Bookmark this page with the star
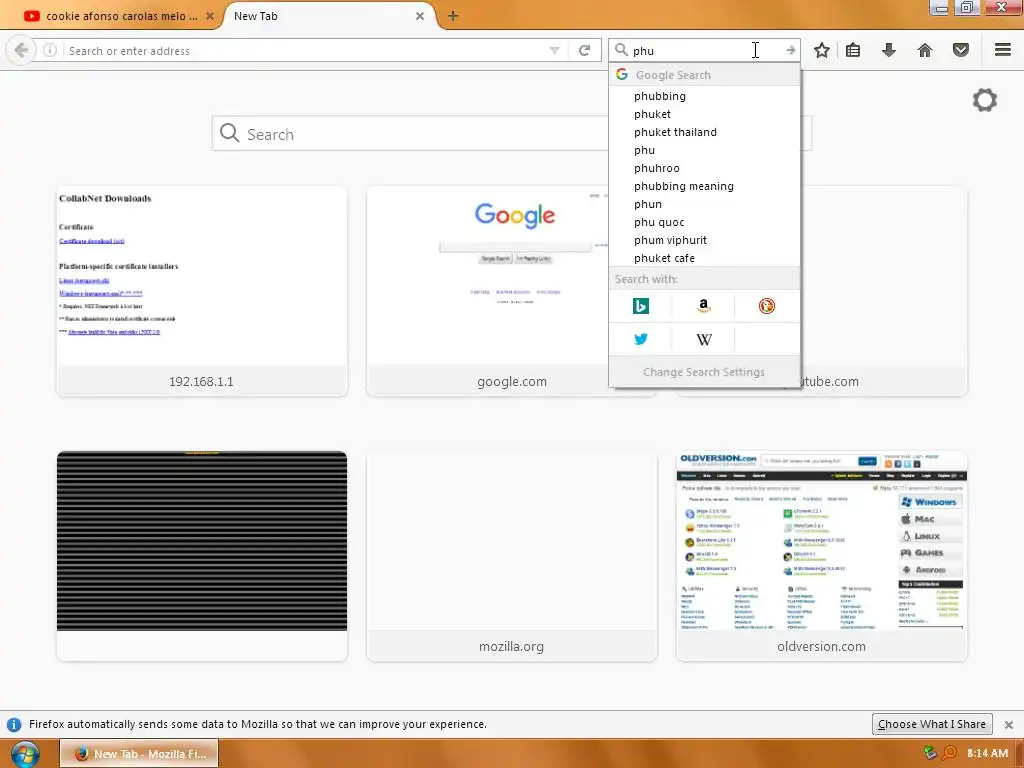The width and height of the screenshot is (1024, 768). coord(822,50)
